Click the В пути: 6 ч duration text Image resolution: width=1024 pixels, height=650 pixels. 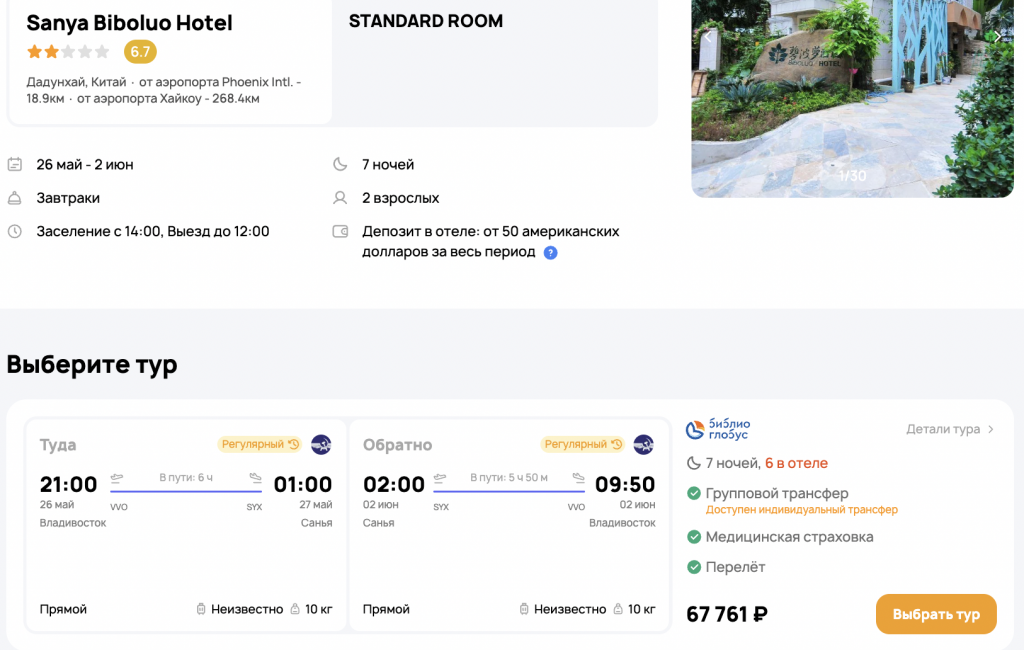[x=186, y=478]
